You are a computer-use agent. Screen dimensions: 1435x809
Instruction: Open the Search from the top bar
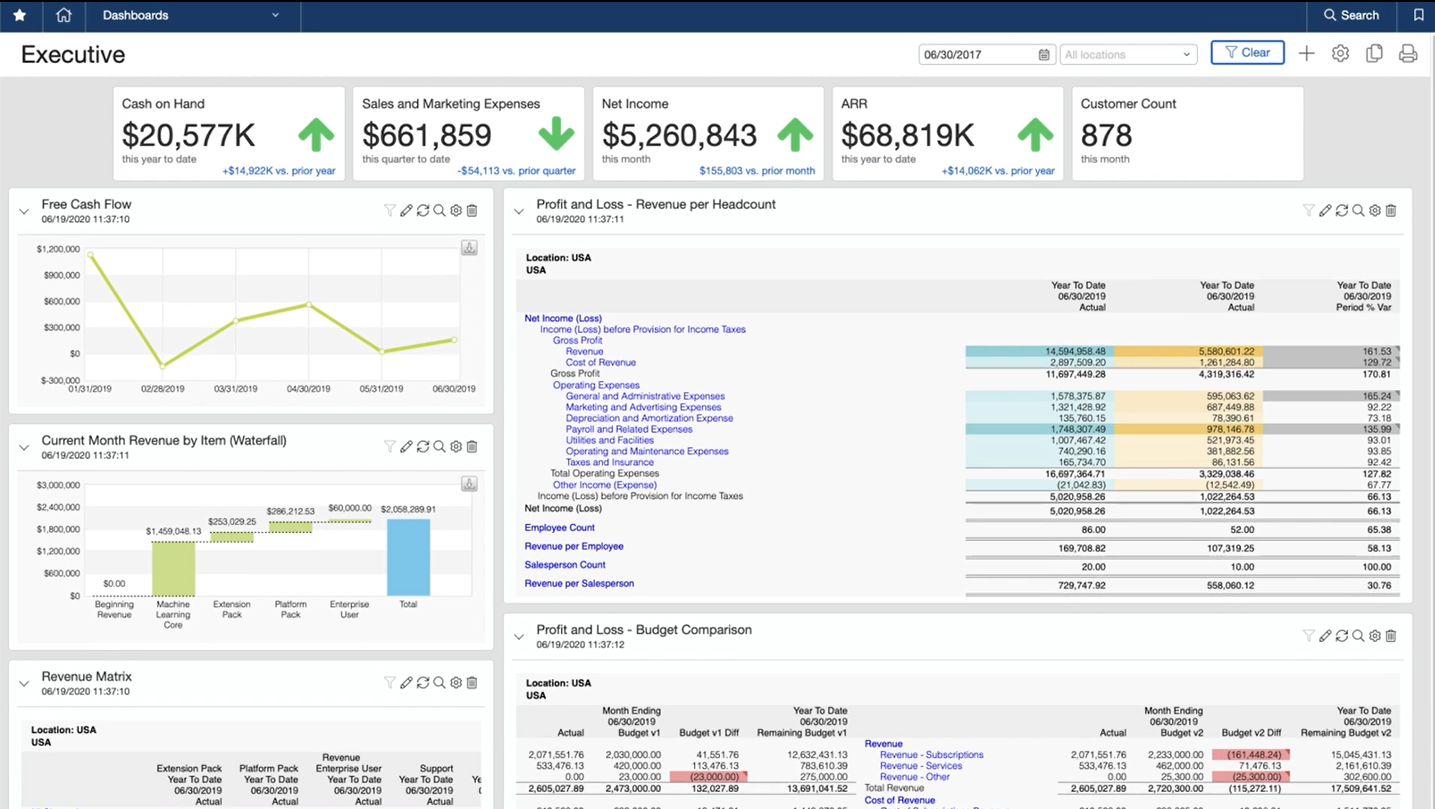[1352, 15]
